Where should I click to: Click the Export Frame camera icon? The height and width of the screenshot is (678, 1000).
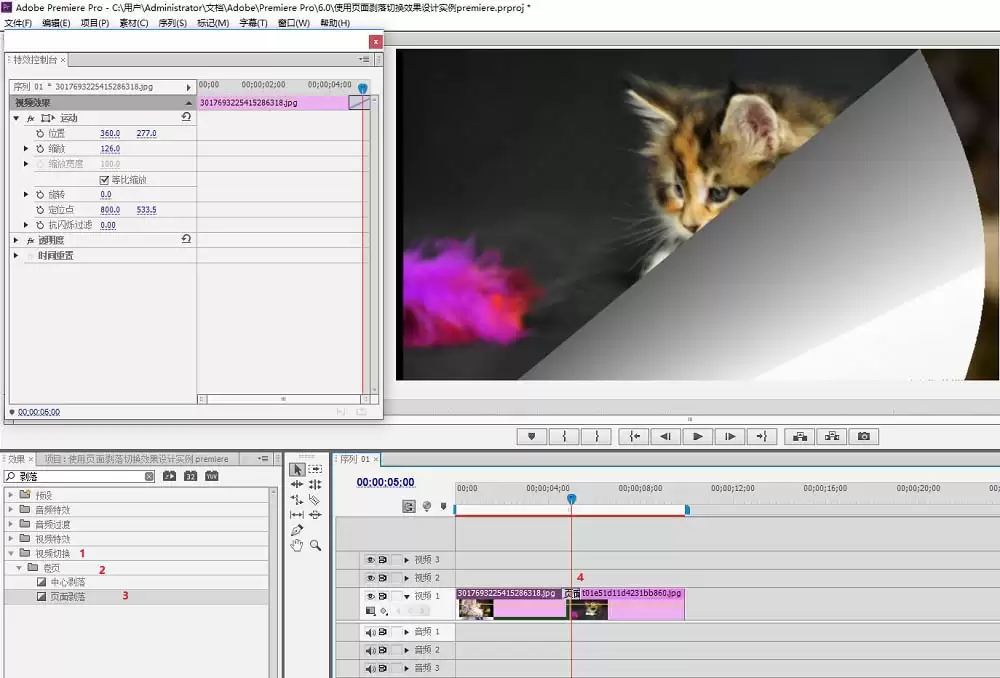tap(863, 436)
